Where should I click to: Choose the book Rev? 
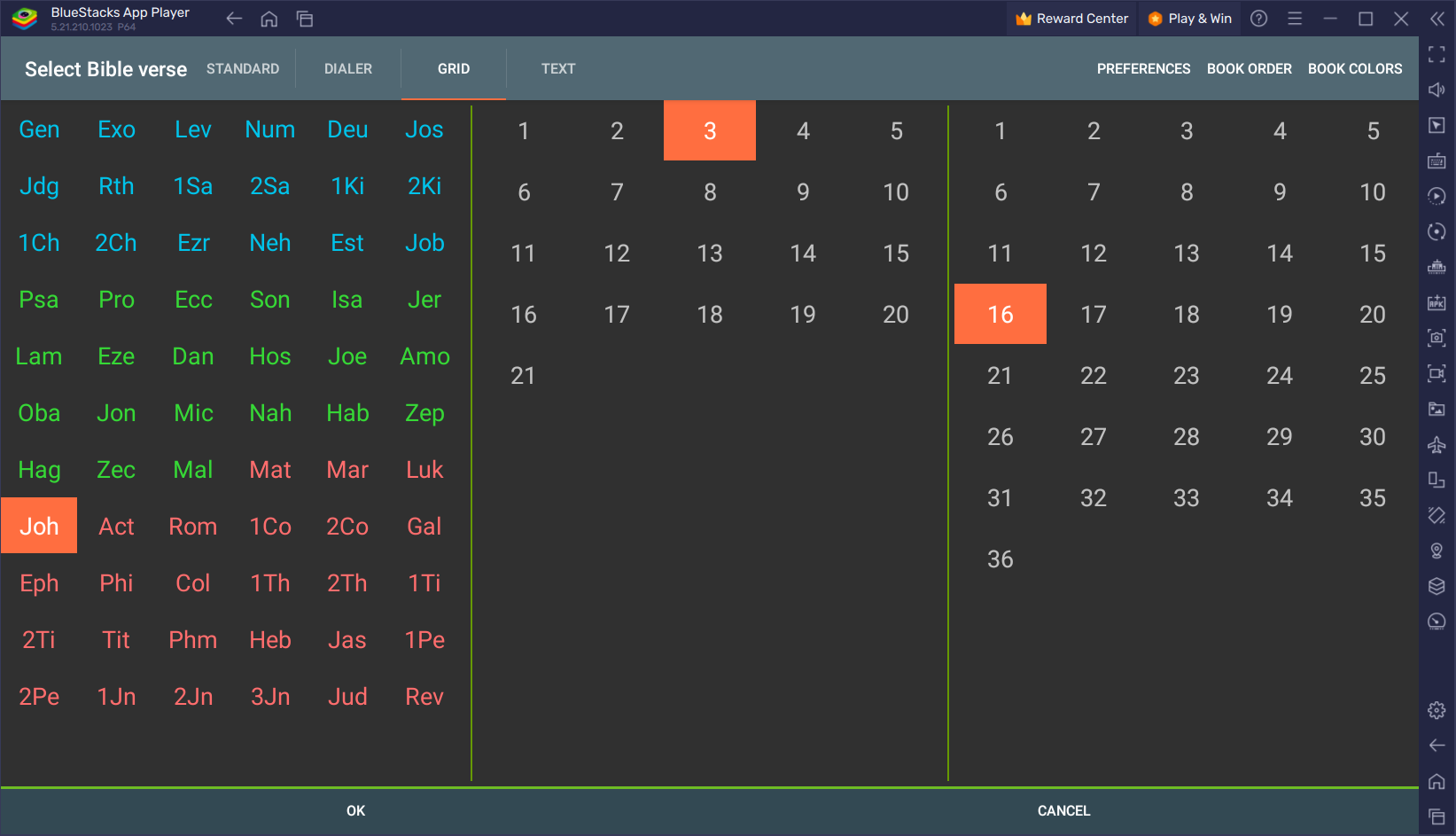[424, 697]
